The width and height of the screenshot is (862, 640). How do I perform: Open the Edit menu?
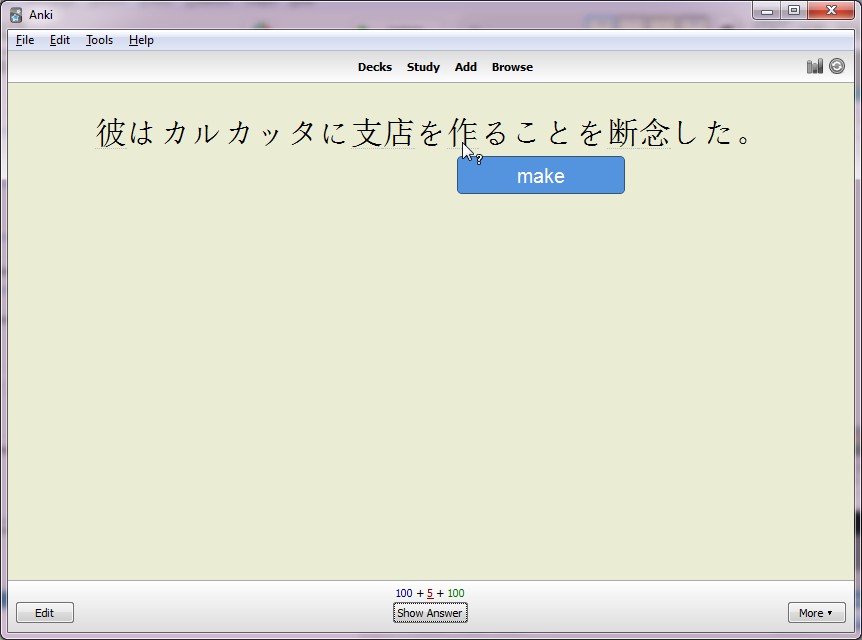click(58, 40)
